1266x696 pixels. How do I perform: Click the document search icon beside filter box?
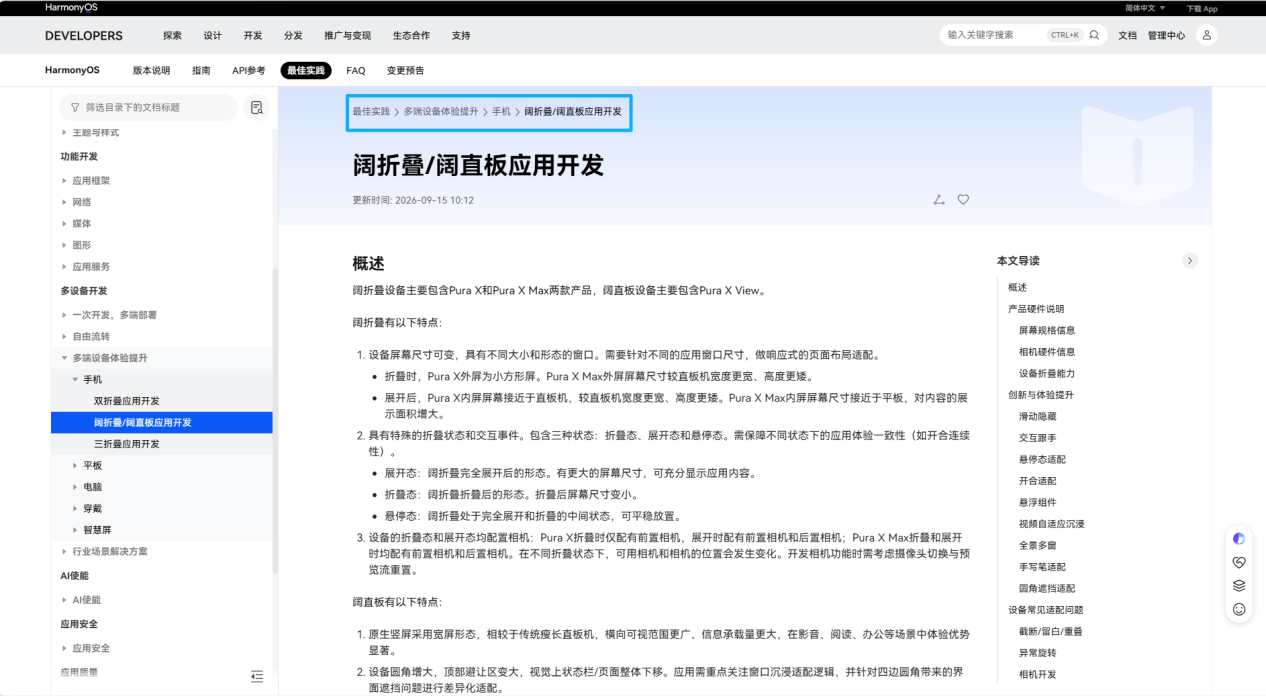point(257,107)
